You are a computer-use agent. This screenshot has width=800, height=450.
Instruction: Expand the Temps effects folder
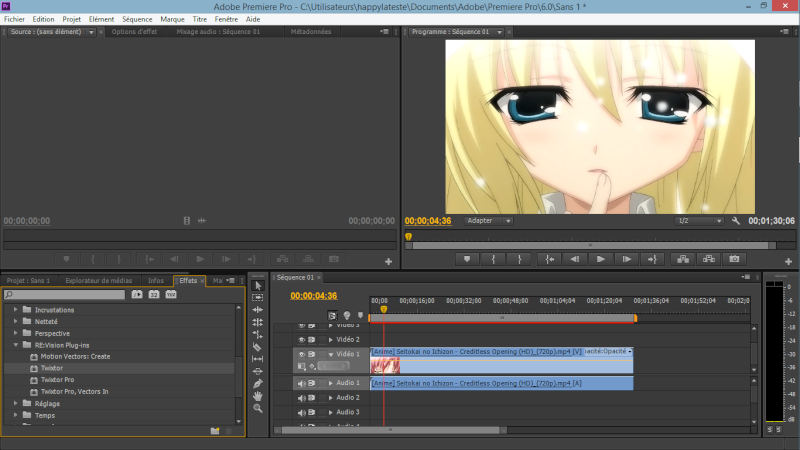[15, 415]
